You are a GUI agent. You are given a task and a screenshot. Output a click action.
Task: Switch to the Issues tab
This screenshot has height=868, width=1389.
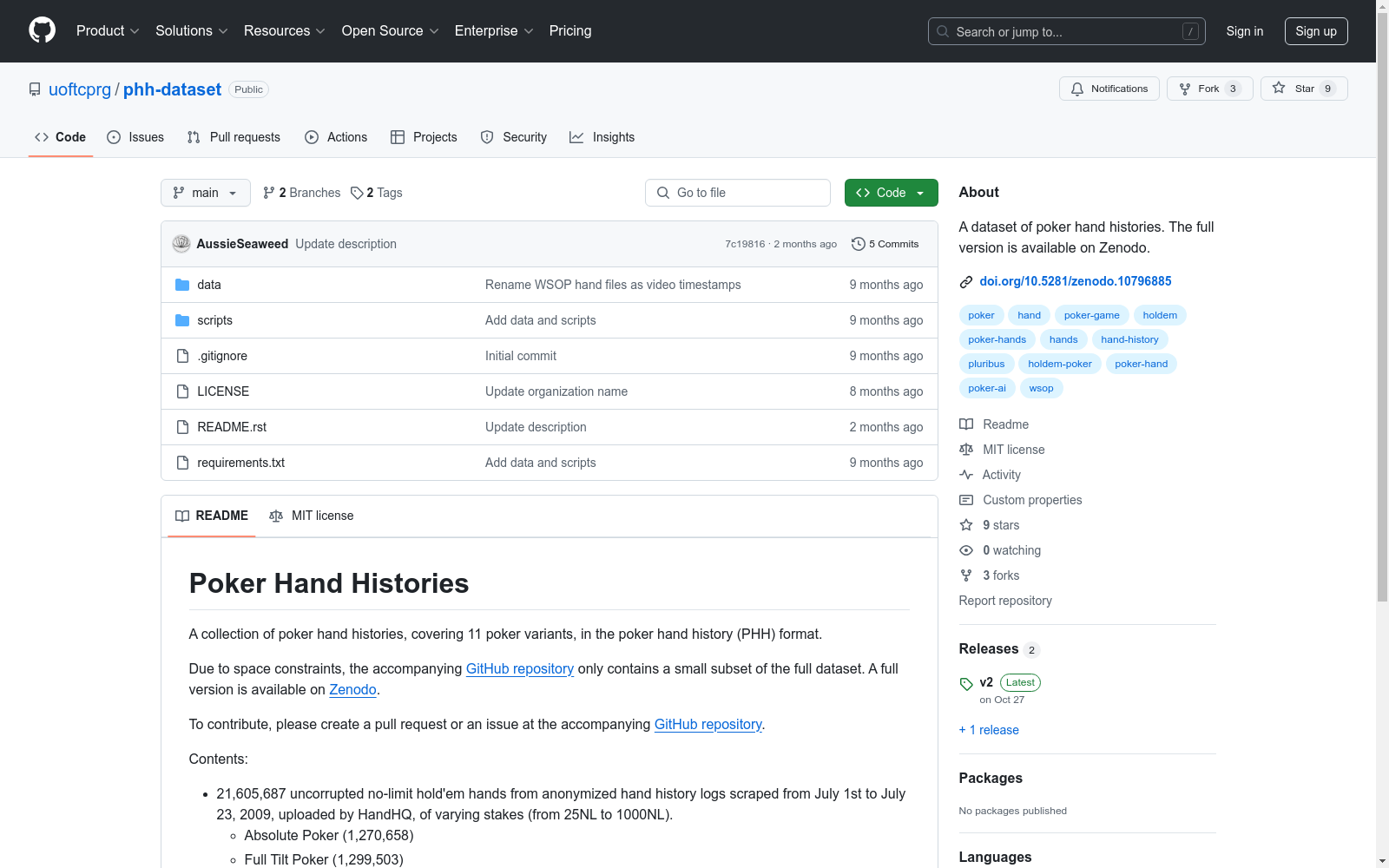[135, 137]
